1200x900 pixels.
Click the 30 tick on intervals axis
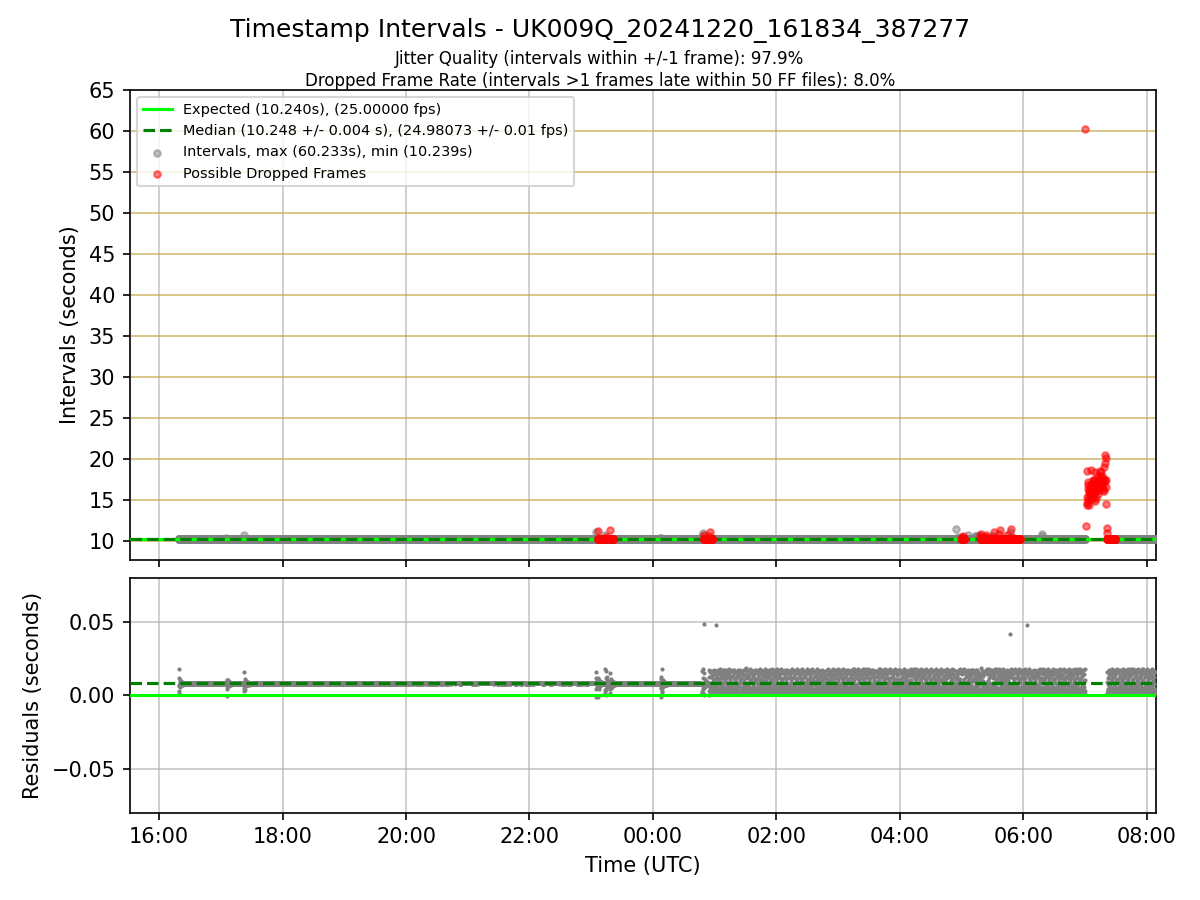(x=103, y=377)
